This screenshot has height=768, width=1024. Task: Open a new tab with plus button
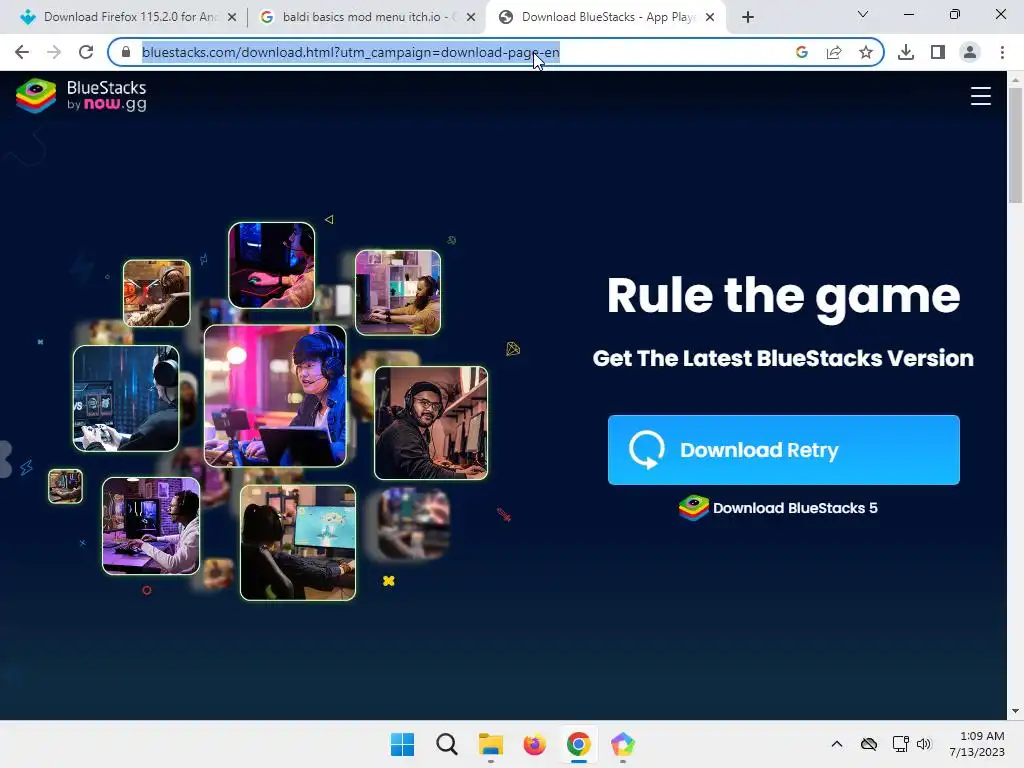[748, 17]
